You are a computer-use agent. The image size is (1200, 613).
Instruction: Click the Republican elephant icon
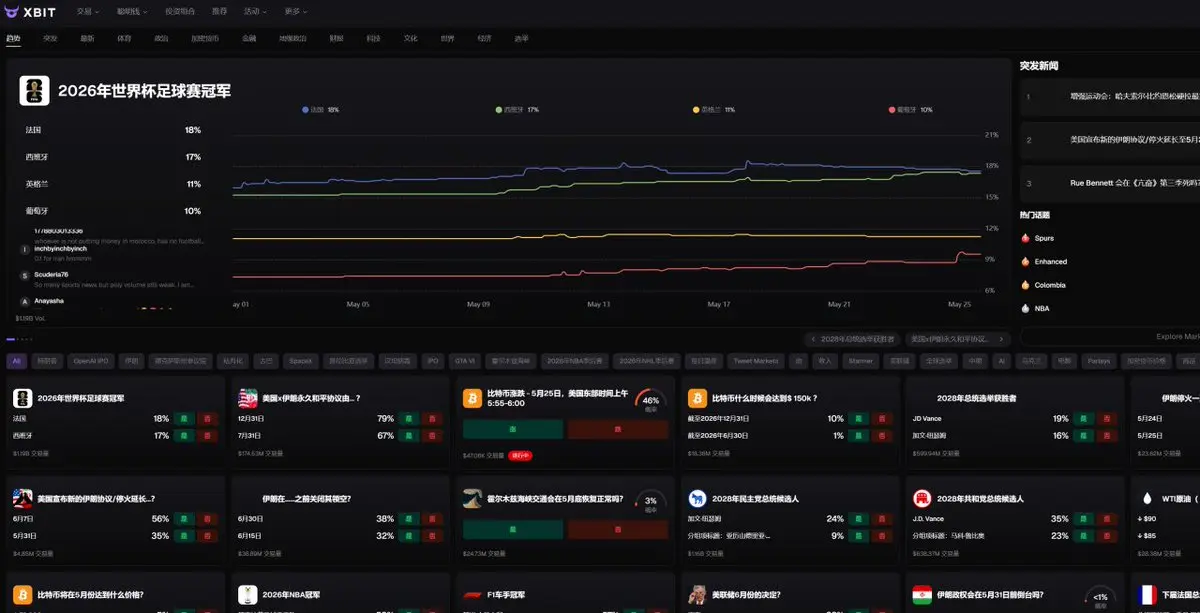(x=922, y=498)
